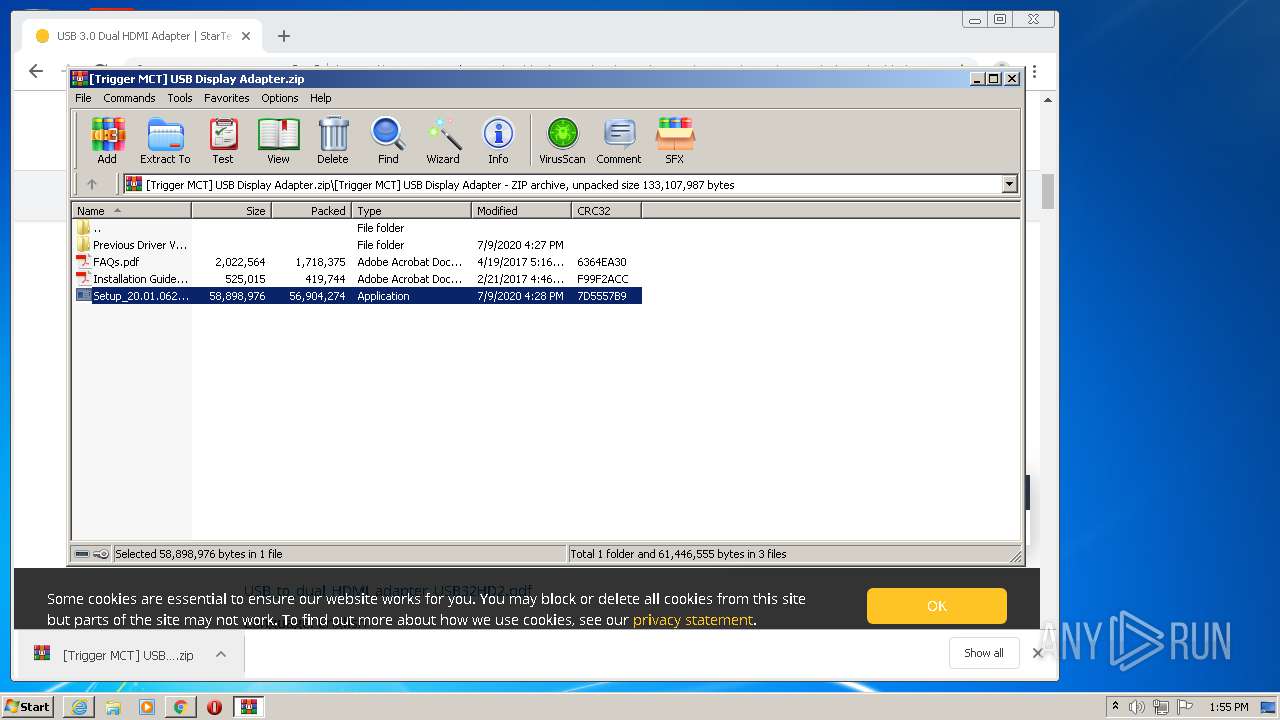Open the Chrome three-dot menu
This screenshot has height=720, width=1280.
1035,71
